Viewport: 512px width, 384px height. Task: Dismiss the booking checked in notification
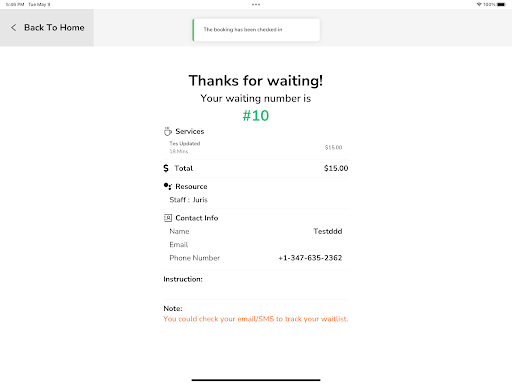tap(256, 30)
